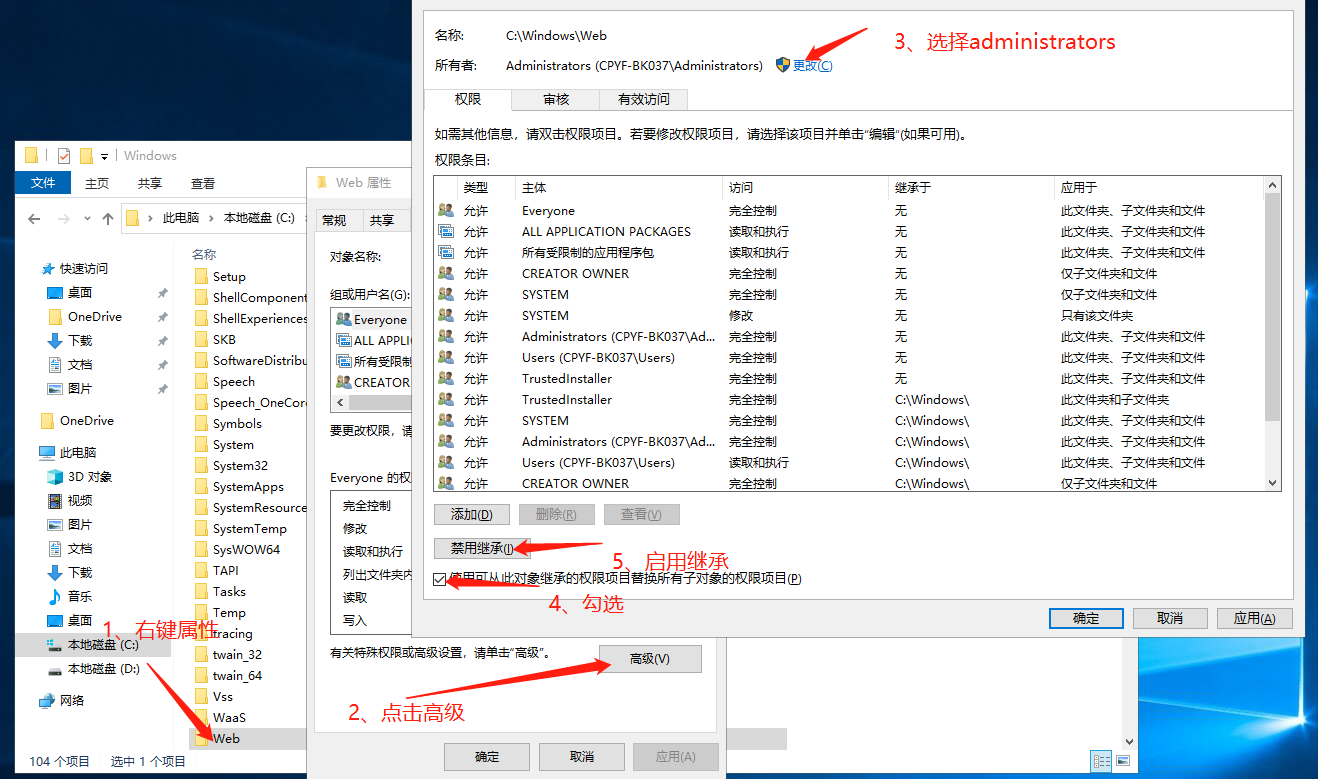Viewport: 1318px width, 779px height.
Task: Click the 本地磁盘 (D:) drive icon
Action: tap(56, 669)
